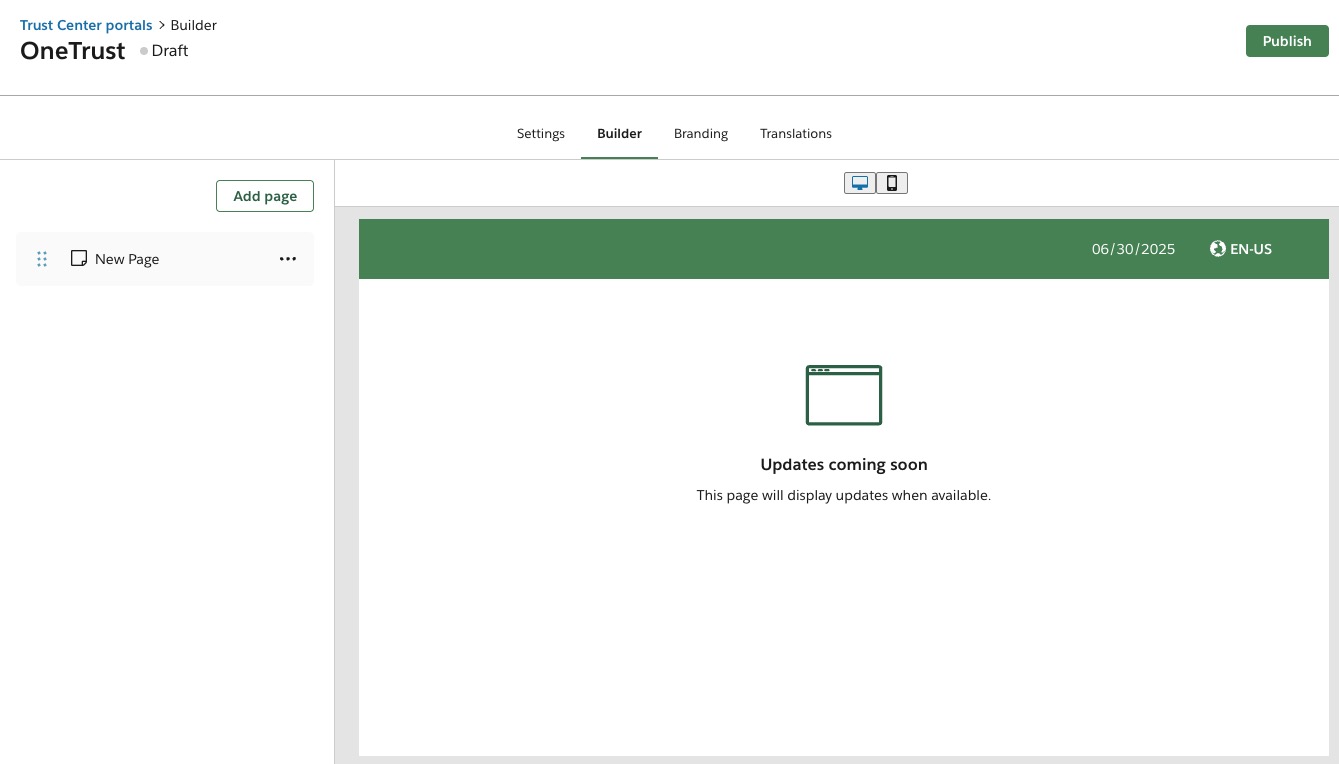The image size is (1339, 764).
Task: Grab the drag handle of New Page
Action: pyautogui.click(x=42, y=259)
